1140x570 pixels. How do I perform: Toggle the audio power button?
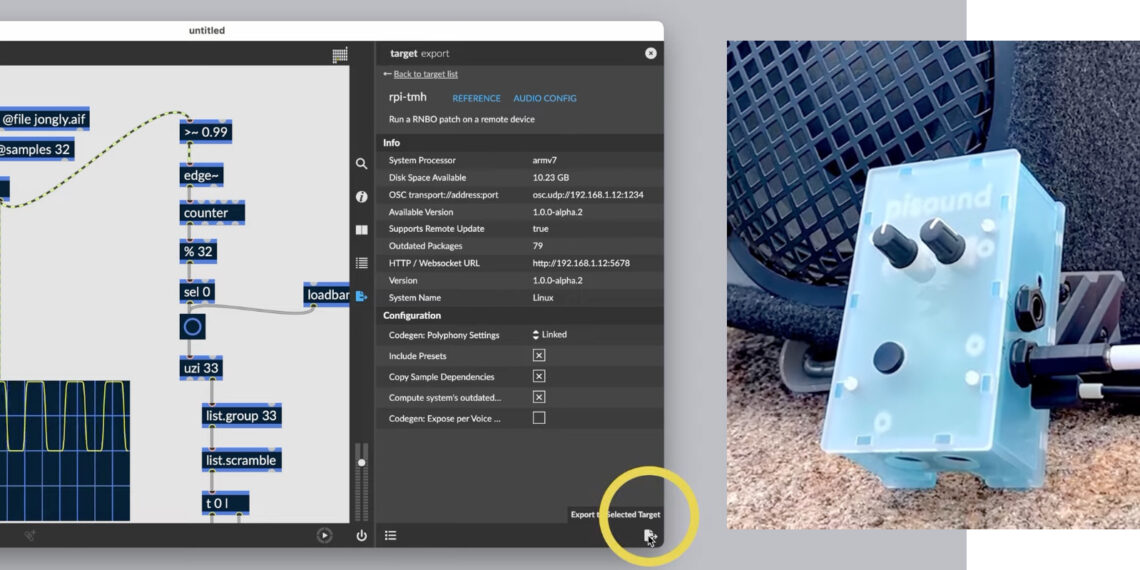(x=362, y=536)
